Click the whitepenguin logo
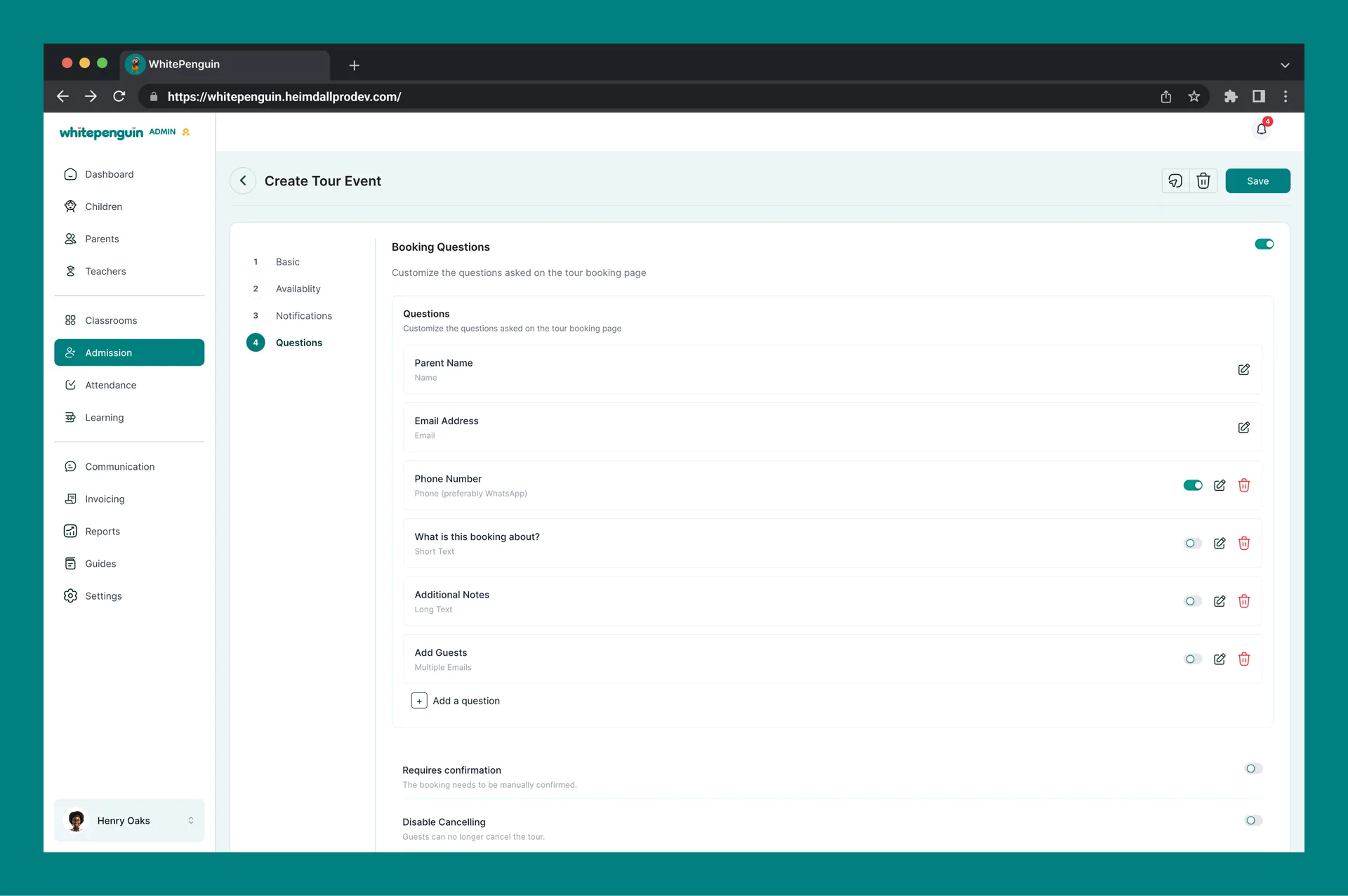Viewport: 1348px width, 896px height. (101, 133)
